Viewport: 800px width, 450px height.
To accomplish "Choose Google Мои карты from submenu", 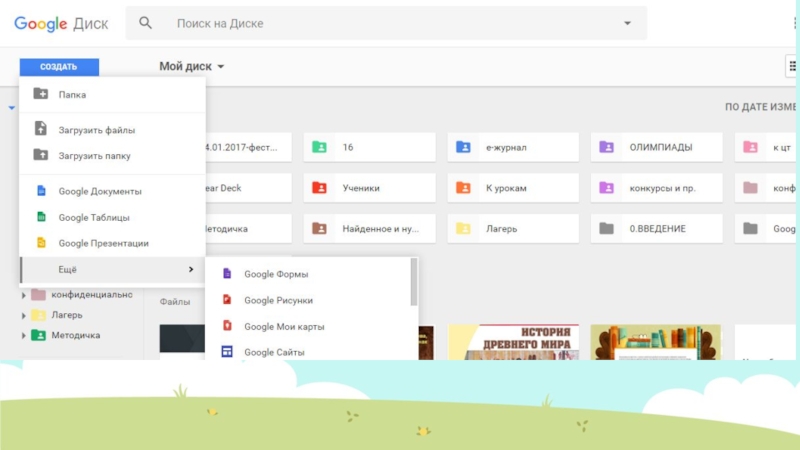I will tap(308, 327).
